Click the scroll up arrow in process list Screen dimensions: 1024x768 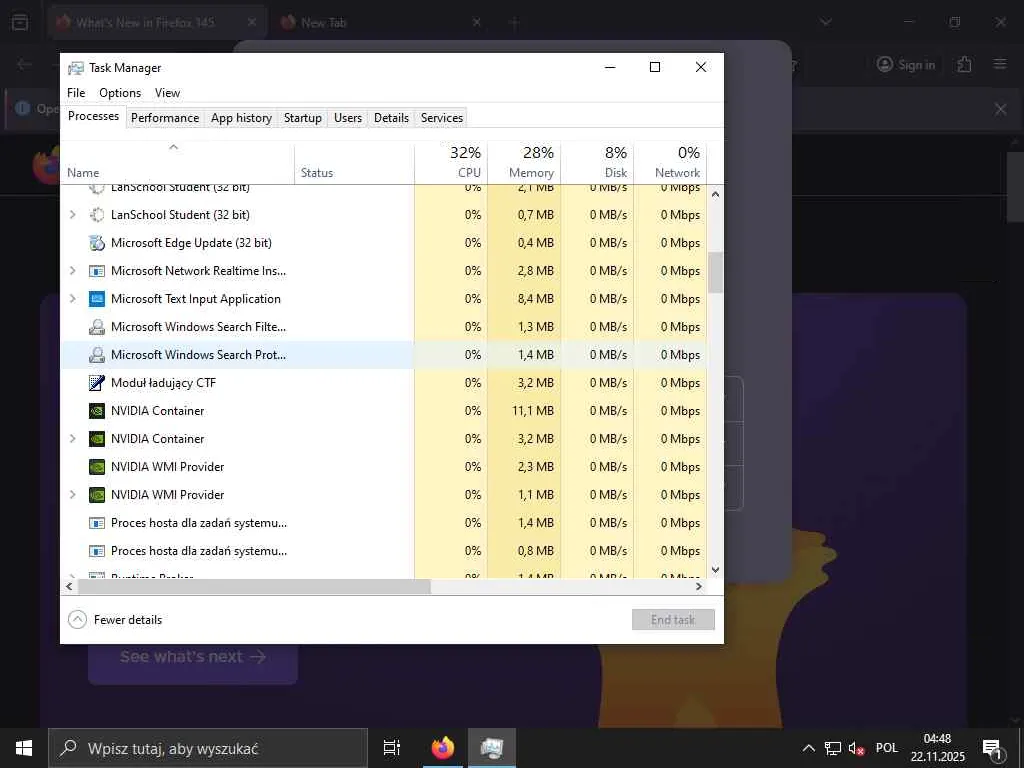[x=716, y=194]
